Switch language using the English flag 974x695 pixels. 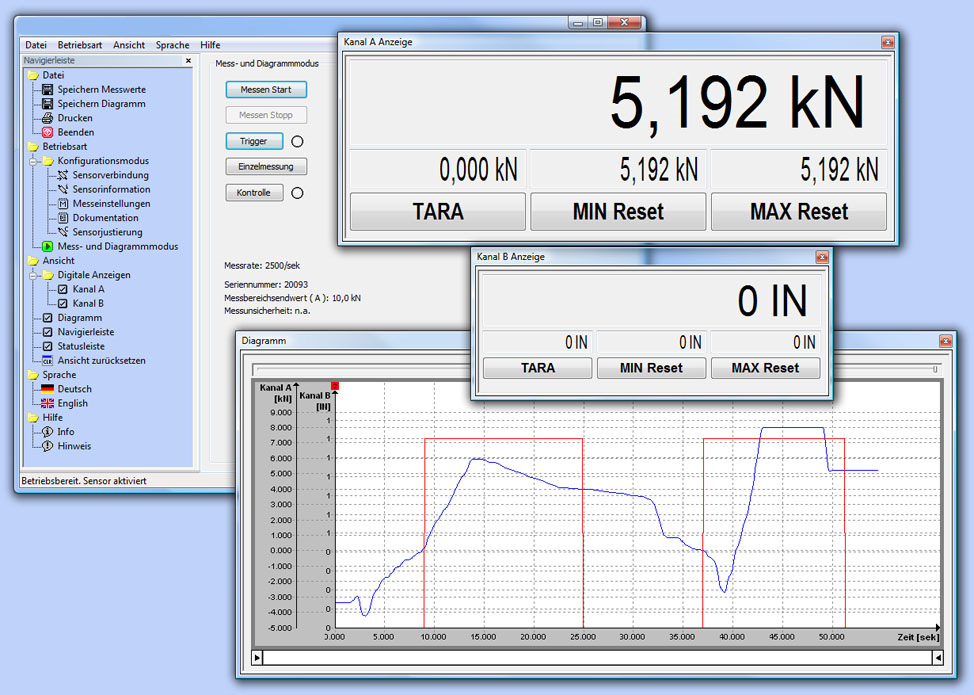pos(47,403)
